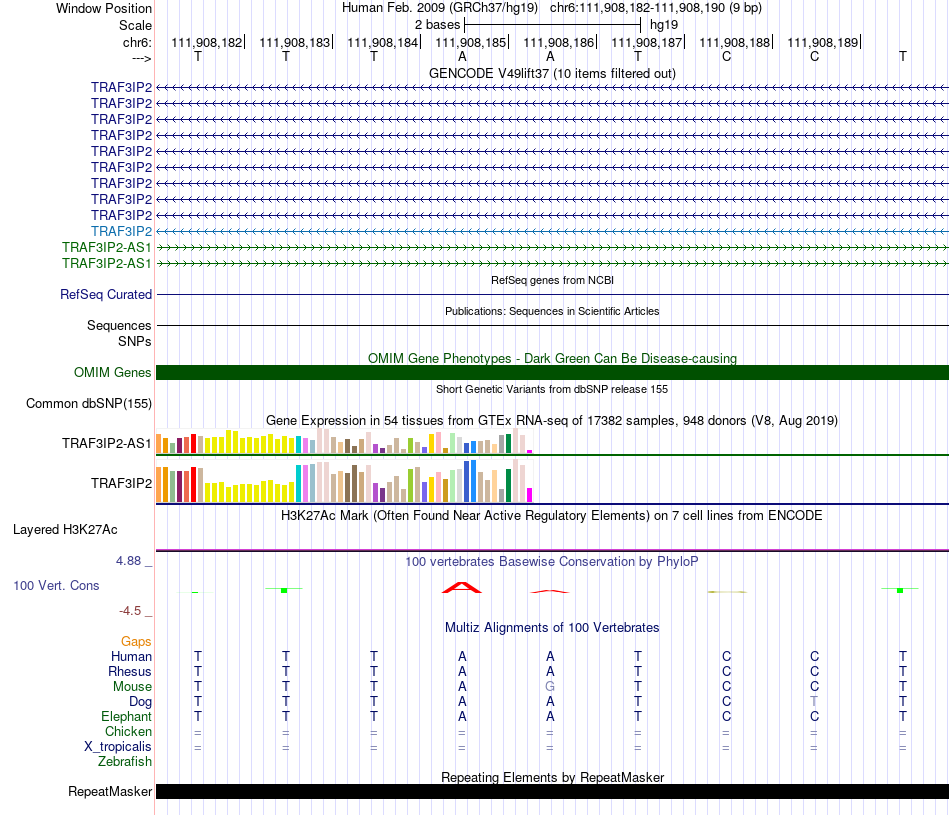Open the TRAF3IP2 GTEx expression bar chart
950x815 pixels.
(344, 481)
